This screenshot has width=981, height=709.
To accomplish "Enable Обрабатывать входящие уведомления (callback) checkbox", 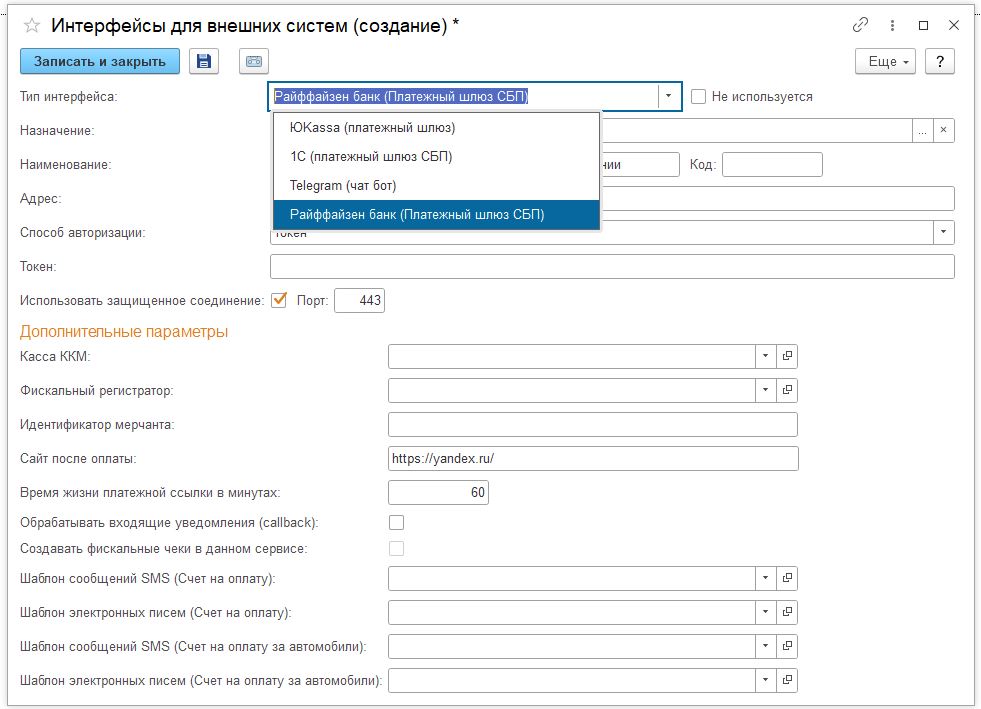I will pos(397,522).
